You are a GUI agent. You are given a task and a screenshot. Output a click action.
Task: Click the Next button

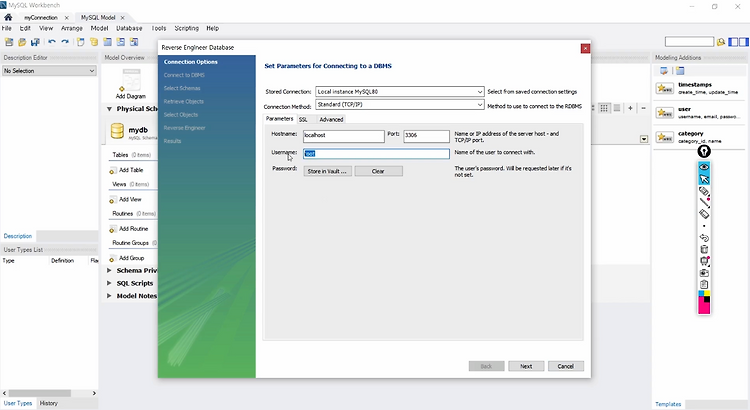point(526,366)
